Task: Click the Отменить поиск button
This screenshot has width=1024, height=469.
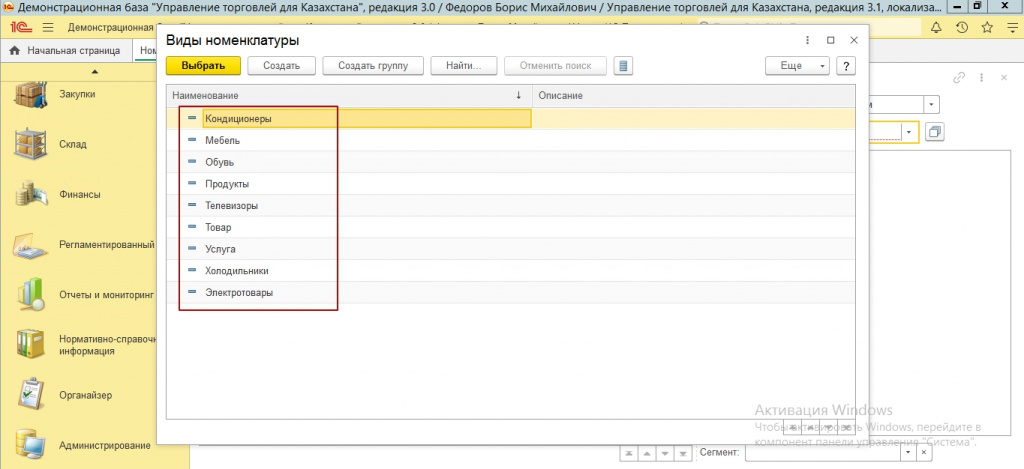Action: pyautogui.click(x=555, y=66)
